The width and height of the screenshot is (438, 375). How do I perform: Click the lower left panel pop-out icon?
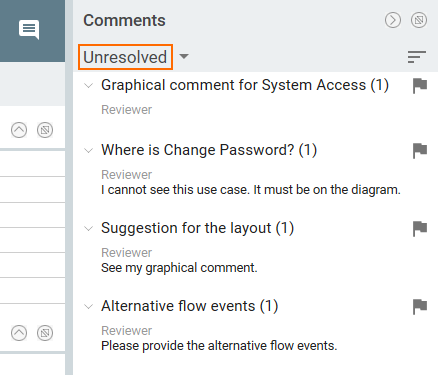pyautogui.click(x=45, y=333)
